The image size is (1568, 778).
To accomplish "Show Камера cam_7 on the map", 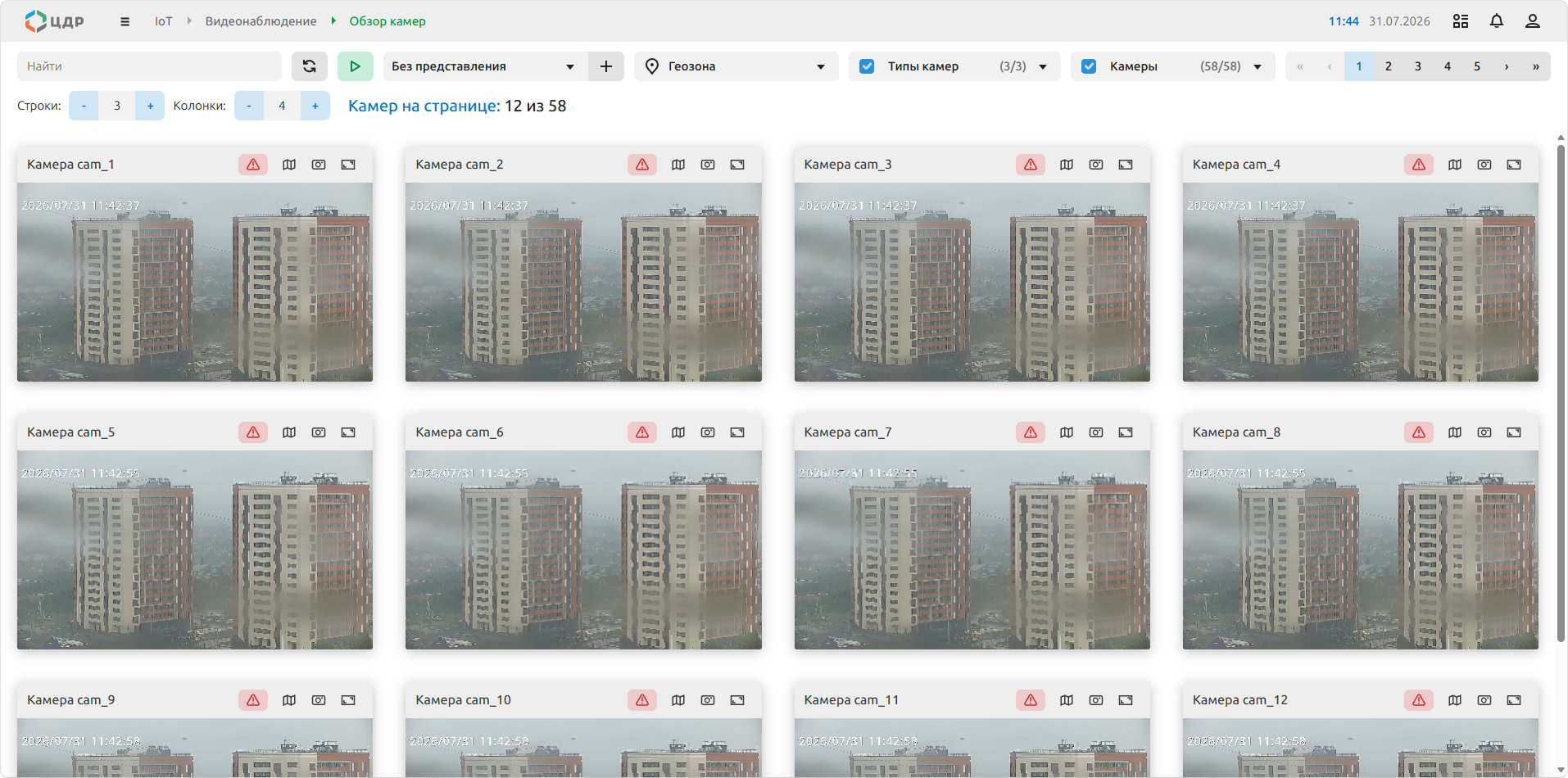I will 1067,432.
